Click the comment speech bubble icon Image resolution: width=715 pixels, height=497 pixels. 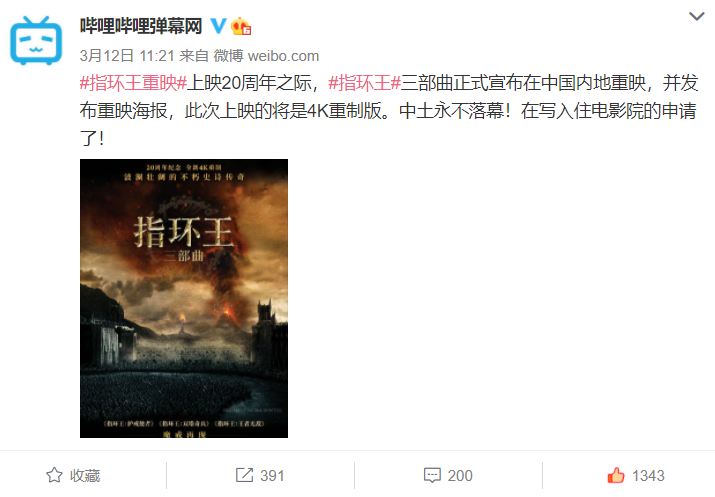[x=432, y=475]
